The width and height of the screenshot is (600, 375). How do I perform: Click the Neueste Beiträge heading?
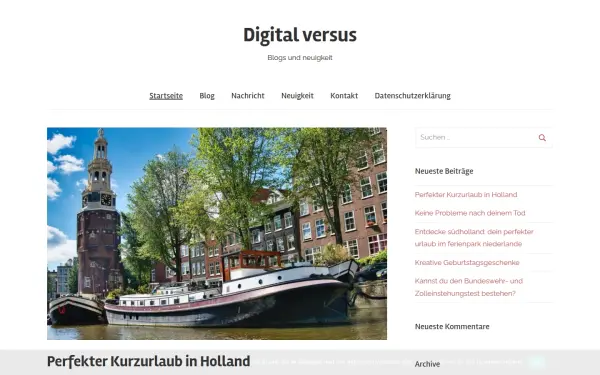click(x=444, y=171)
